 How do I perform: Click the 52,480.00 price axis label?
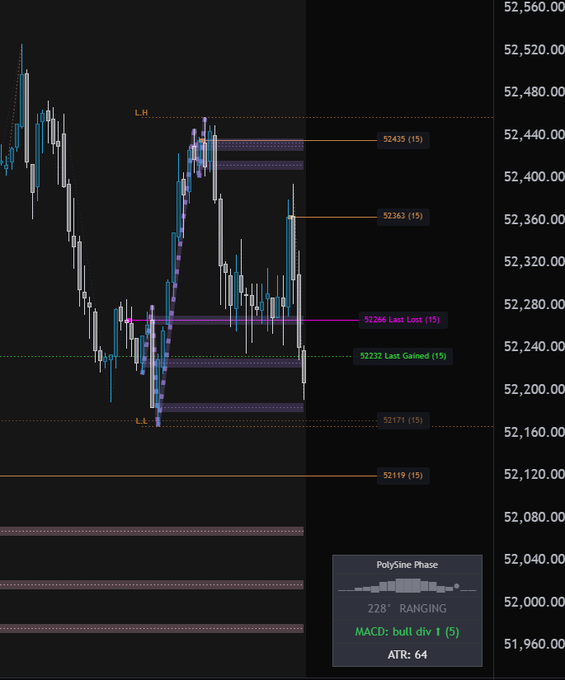(x=534, y=92)
